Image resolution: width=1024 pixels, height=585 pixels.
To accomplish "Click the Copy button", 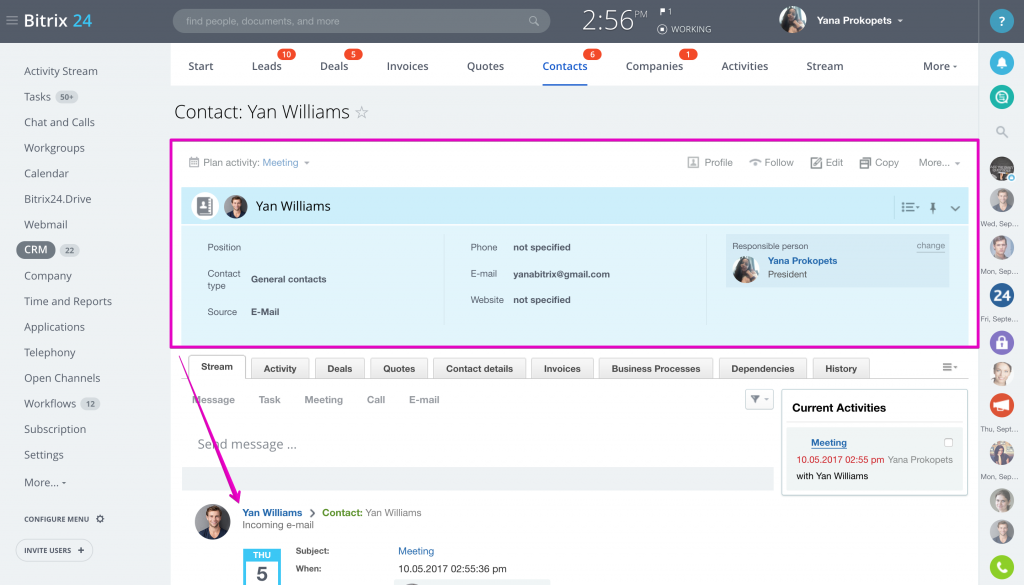I will pyautogui.click(x=879, y=163).
